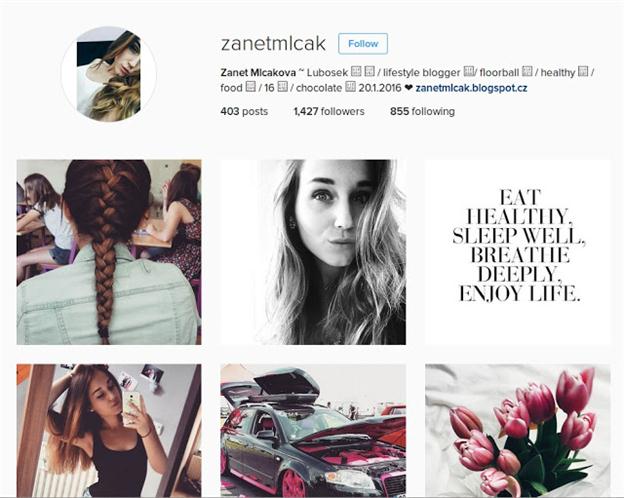The image size is (624, 498).
Task: Click the emoji placeholder after lifestyle blogger
Action: pyautogui.click(x=469, y=72)
